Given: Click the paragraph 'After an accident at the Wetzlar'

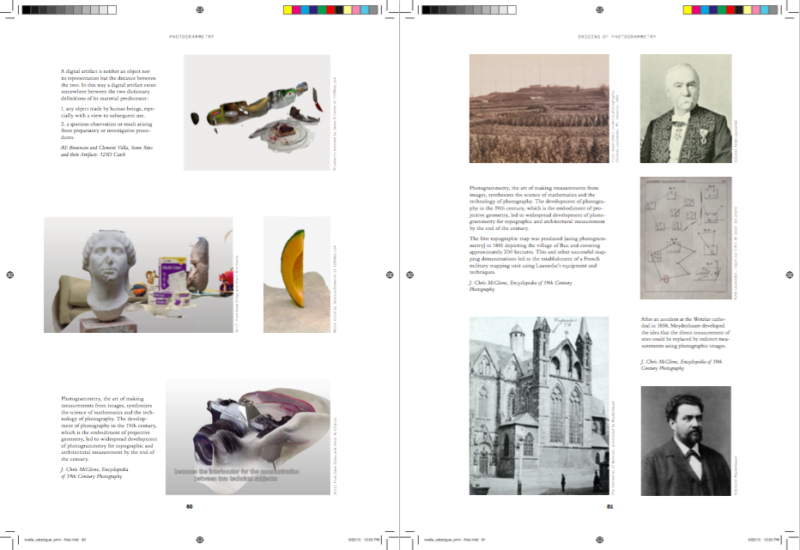Looking at the screenshot, I should [685, 332].
